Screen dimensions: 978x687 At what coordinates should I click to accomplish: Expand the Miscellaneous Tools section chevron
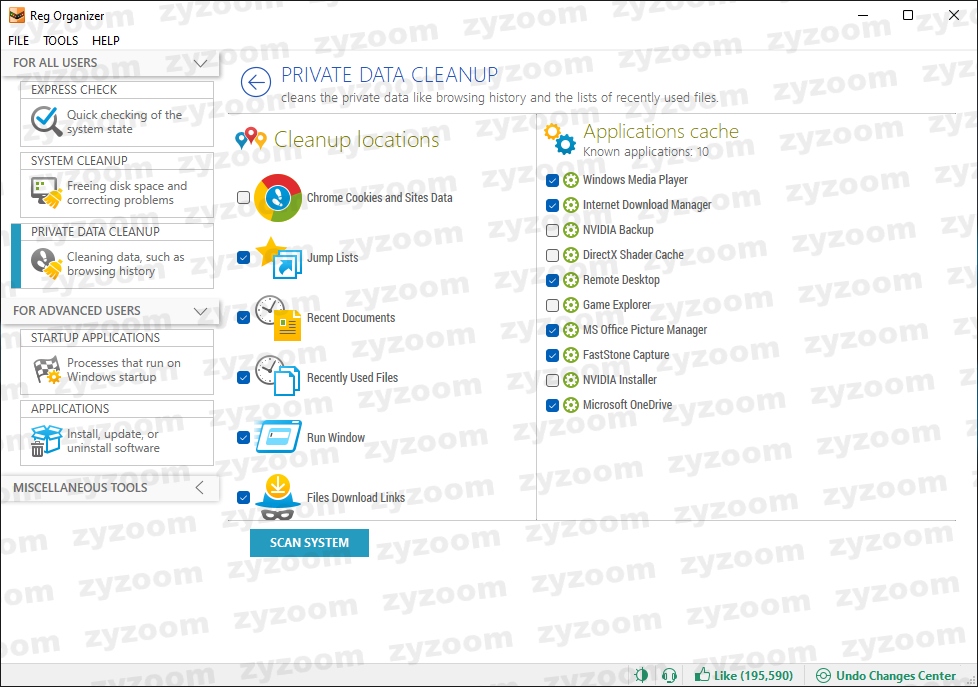200,487
